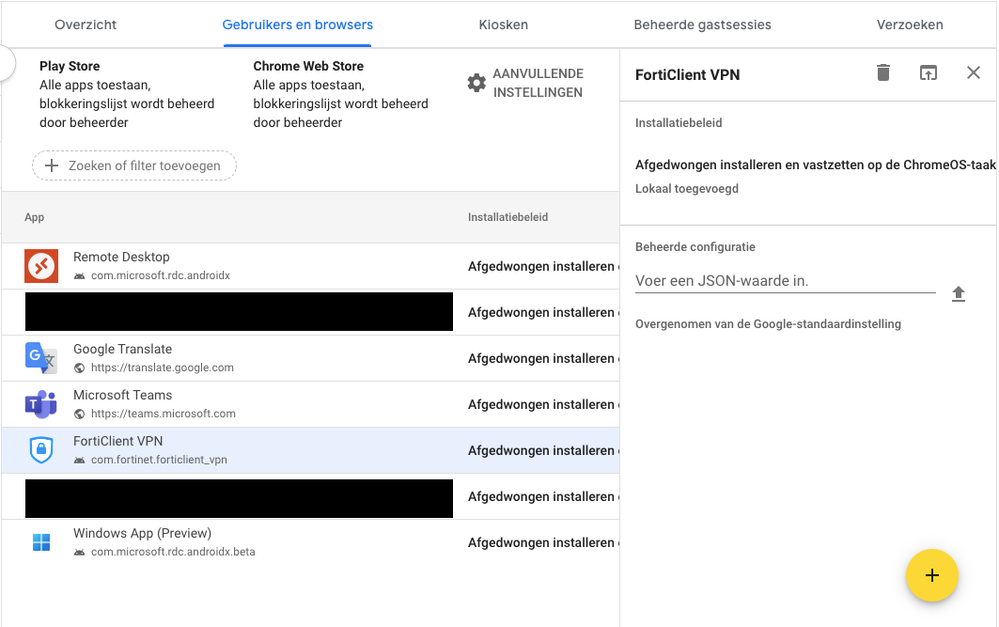Select the Chrome Web Store settings section

(340, 94)
